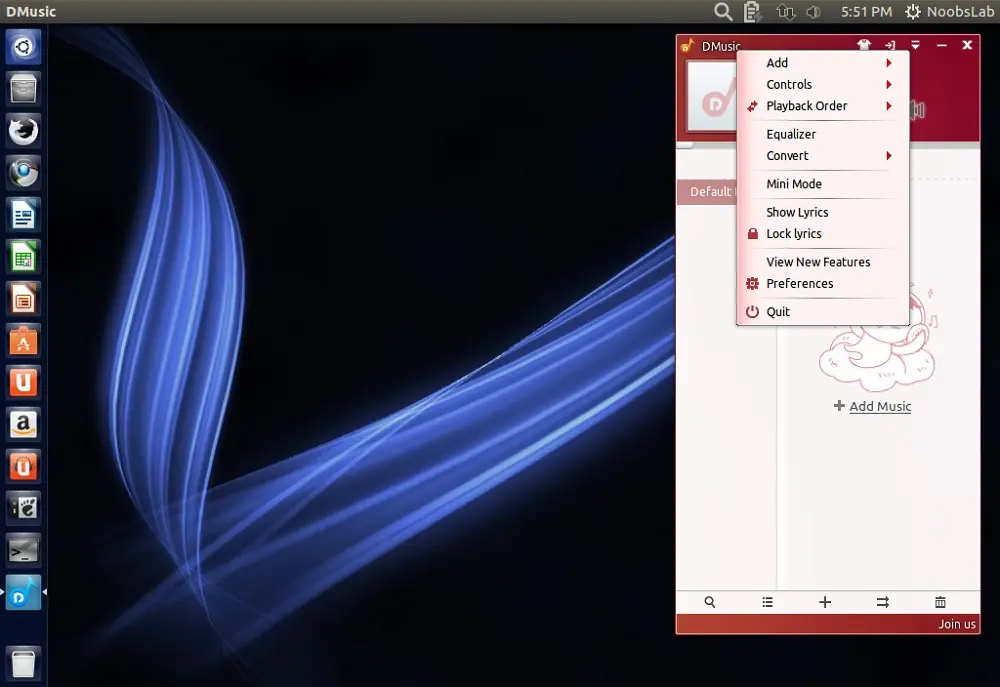Open Ubuntu One Music launcher icon
1000x687 pixels.
click(24, 467)
